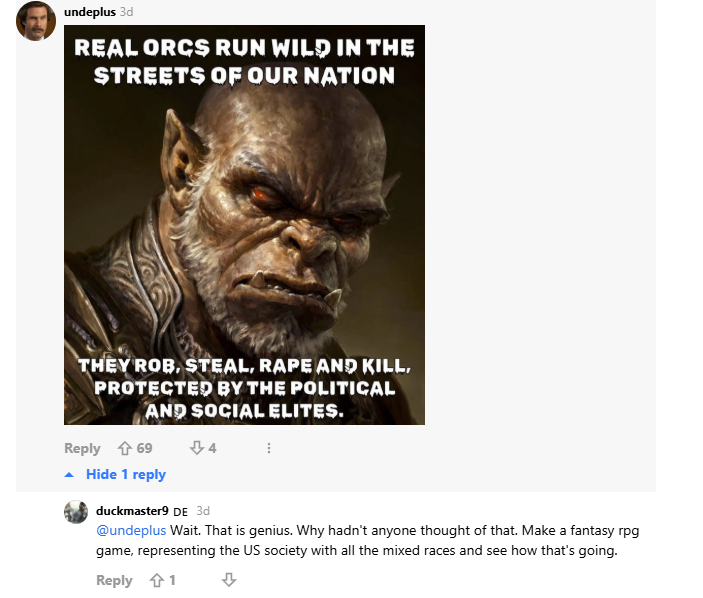Viewport: 703px width, 598px height.
Task: Open the undeplus username link
Action: pyautogui.click(x=90, y=12)
